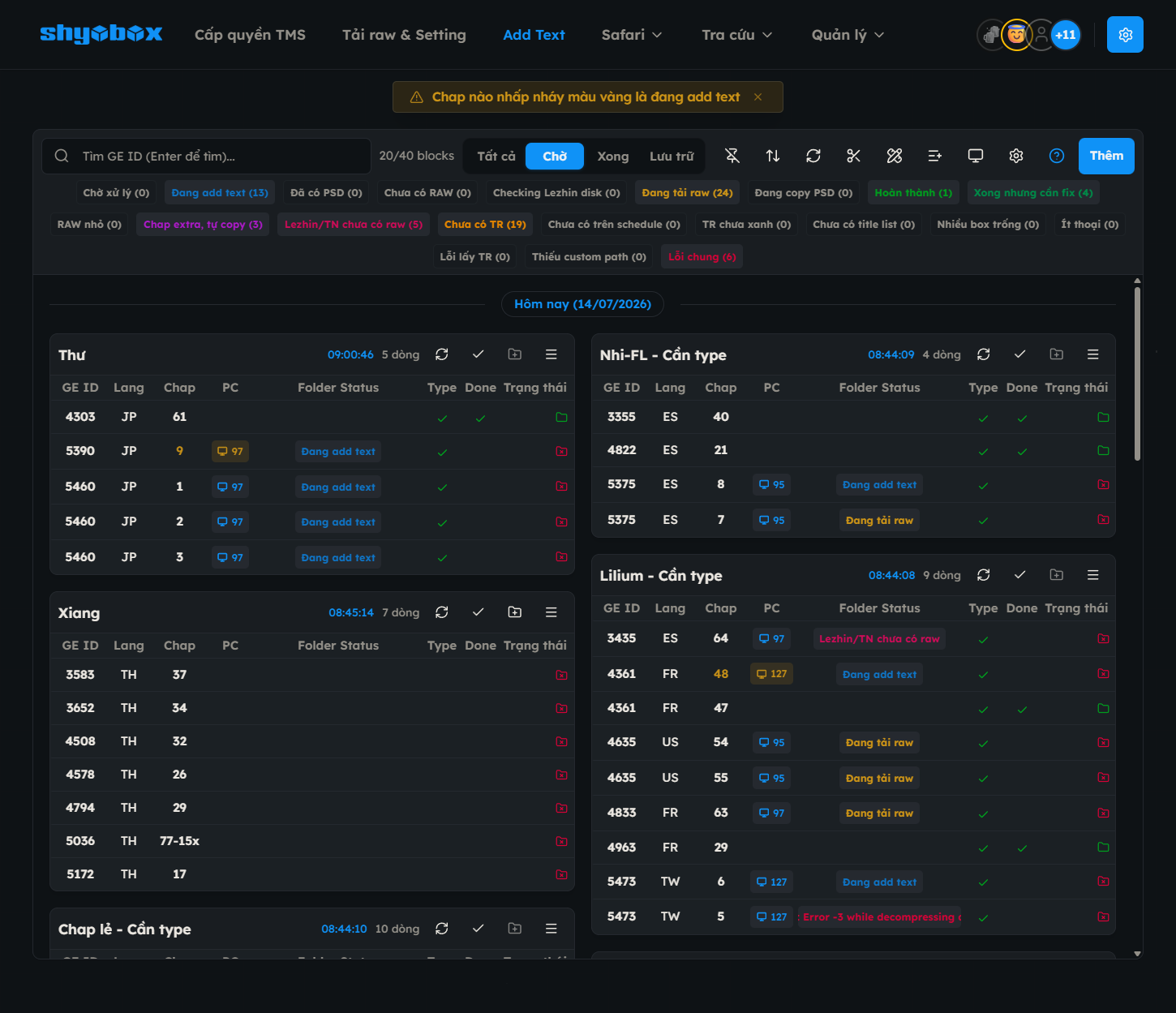1176x1013 pixels.
Task: Mark the Thư block as done
Action: click(479, 354)
